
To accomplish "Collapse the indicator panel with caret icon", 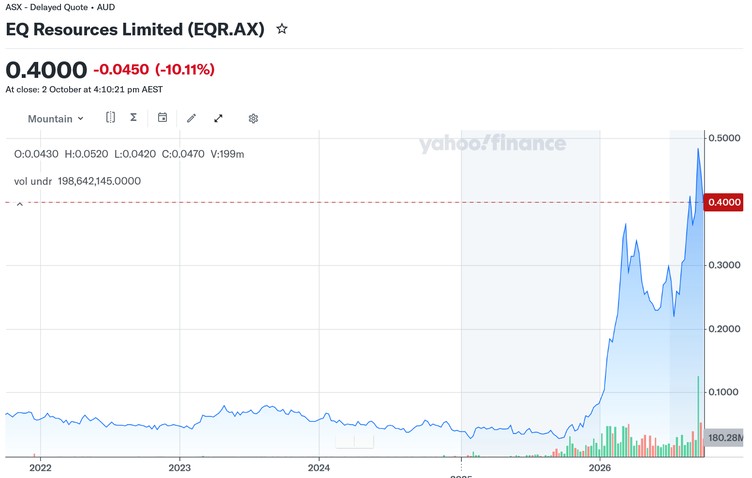I will 20,204.
